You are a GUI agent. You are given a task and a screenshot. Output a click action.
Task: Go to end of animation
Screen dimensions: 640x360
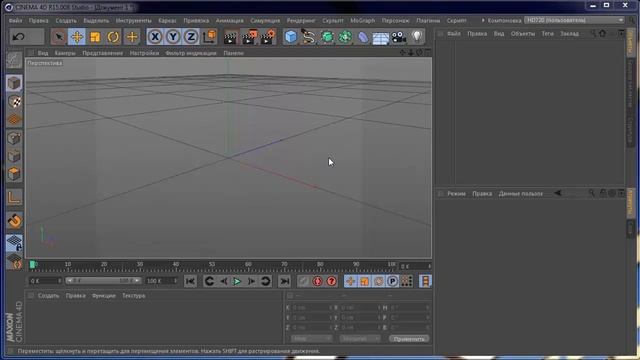coord(284,281)
